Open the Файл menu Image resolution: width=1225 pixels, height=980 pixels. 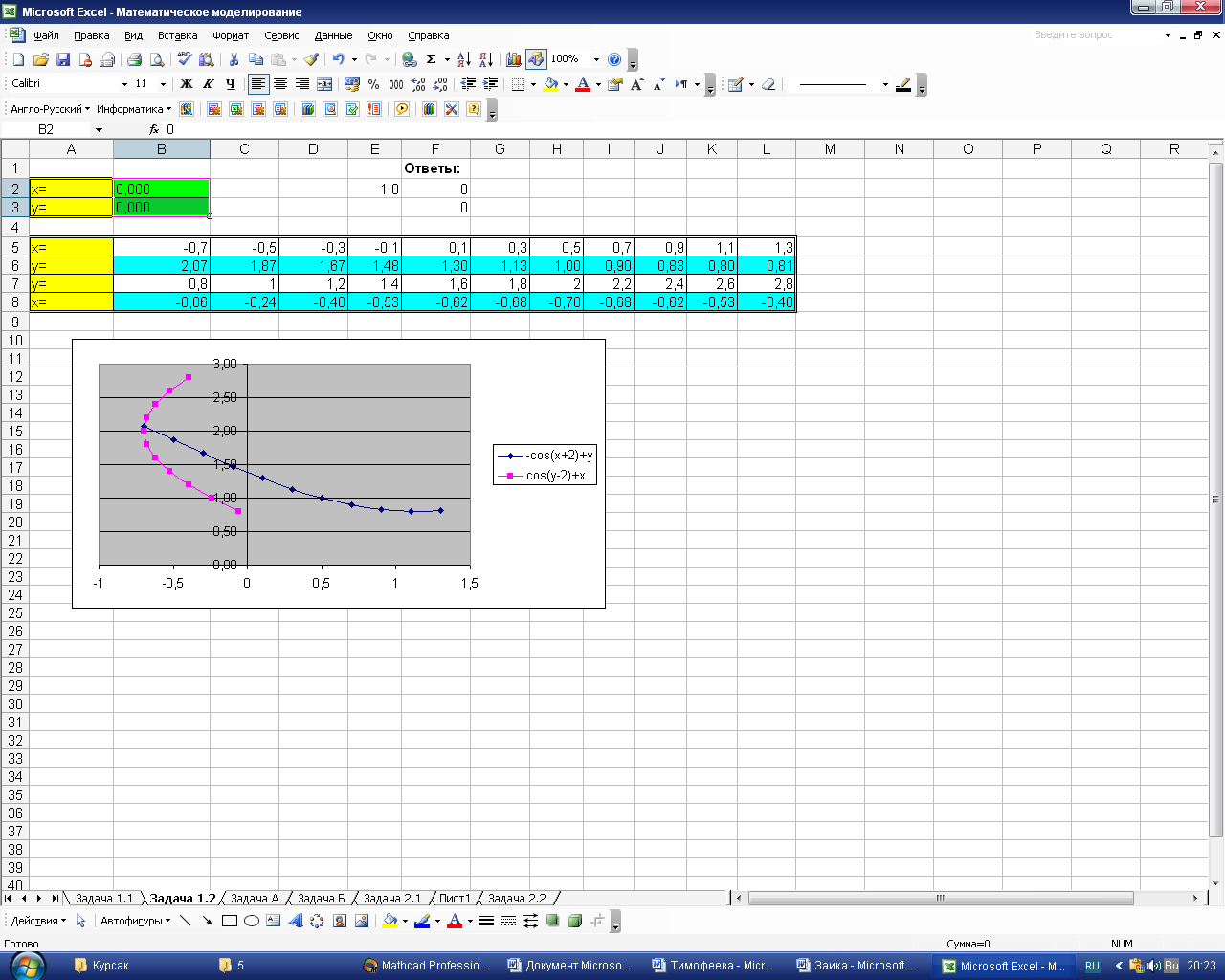coord(46,35)
